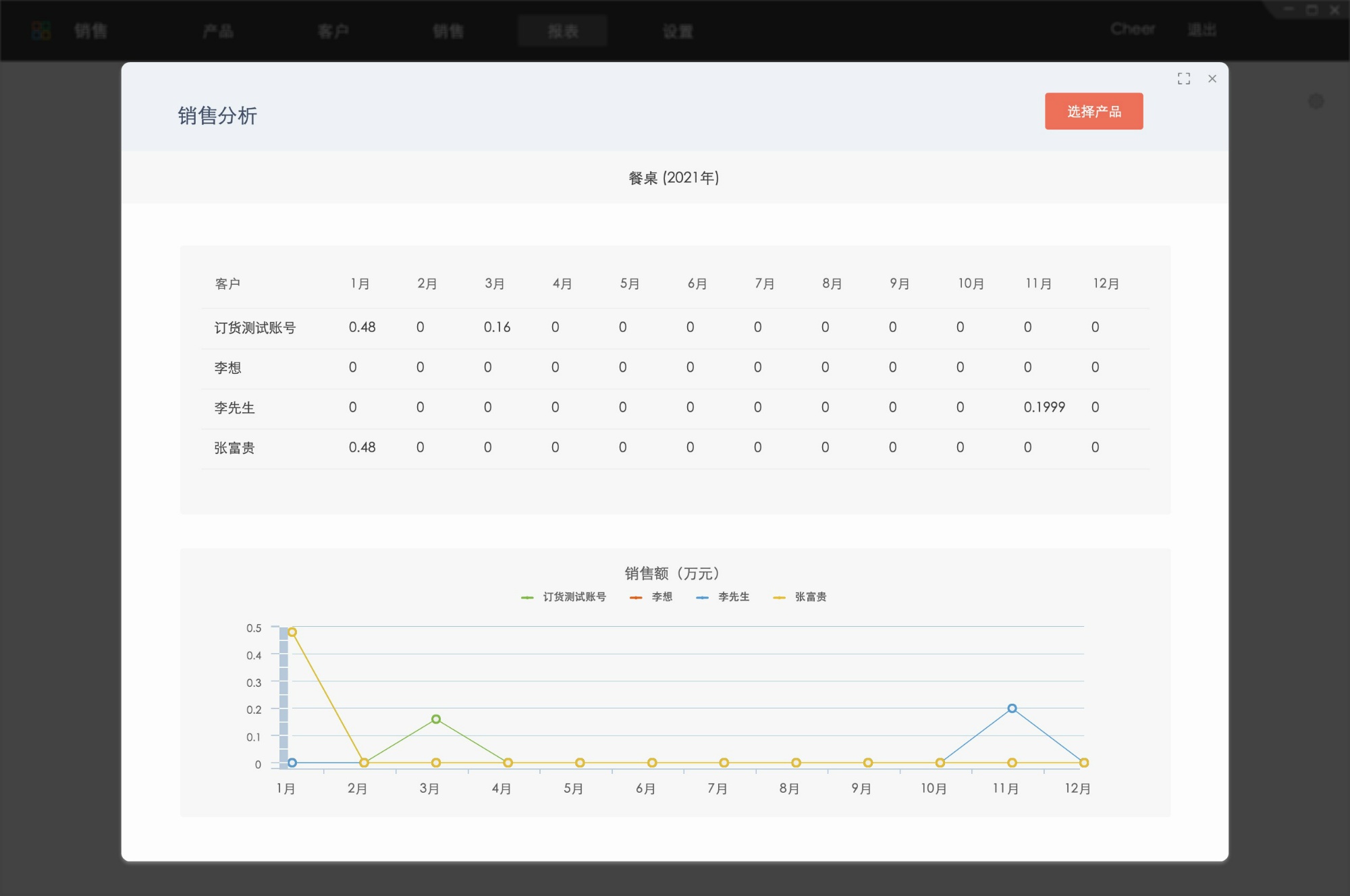Screen dimensions: 1350x896
Task: Click the 11月 table column header
Action: [x=1039, y=284]
